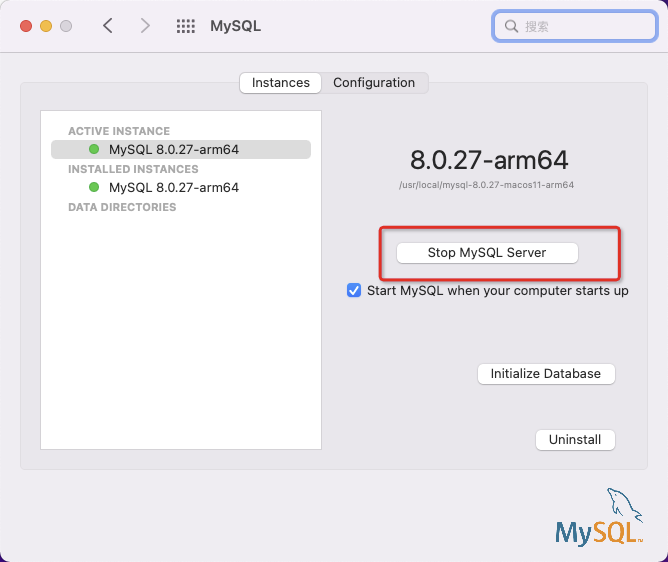Image resolution: width=668 pixels, height=562 pixels.
Task: Switch to the Configuration tab
Action: point(374,83)
